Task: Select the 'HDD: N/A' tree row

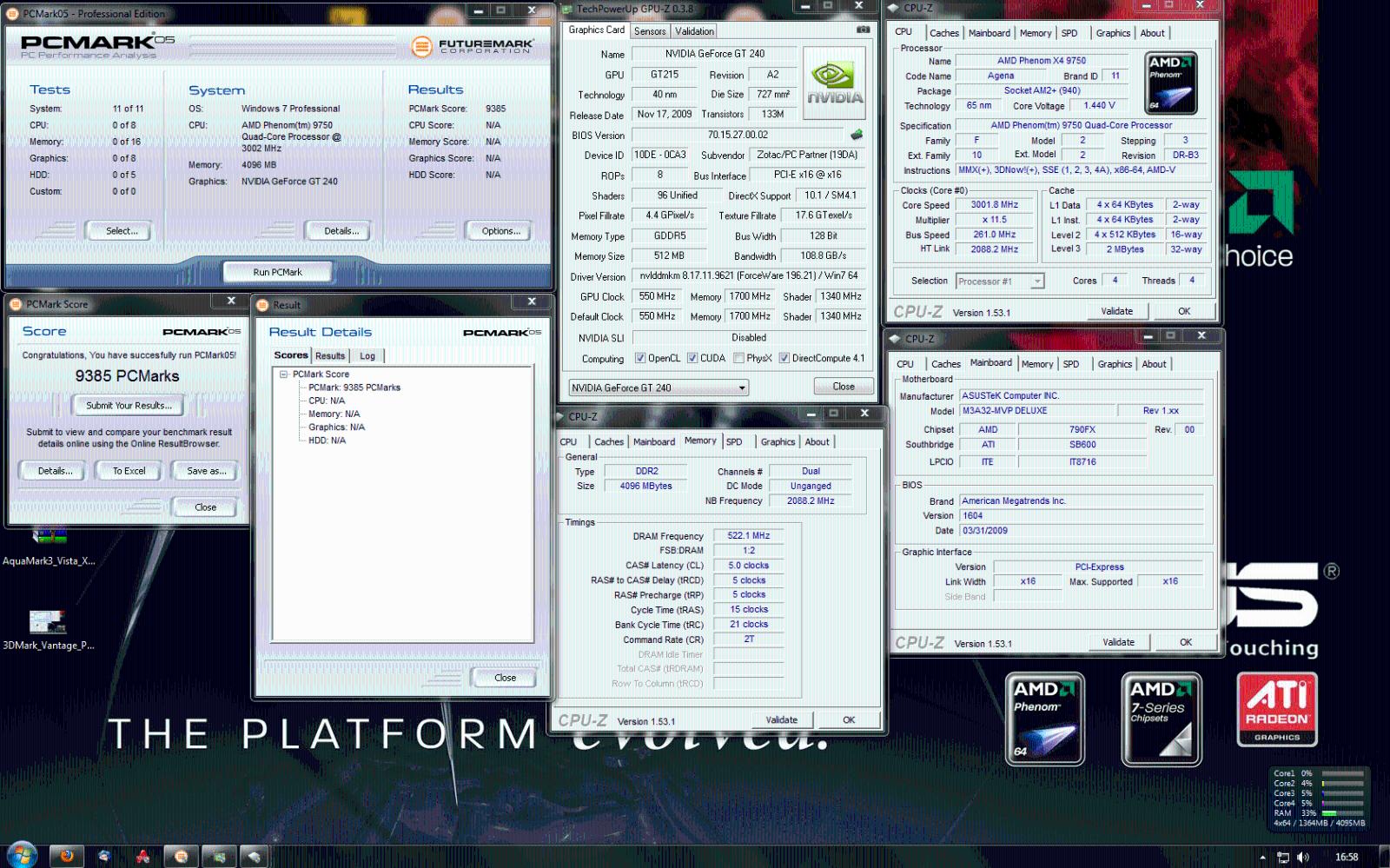Action: pos(327,441)
